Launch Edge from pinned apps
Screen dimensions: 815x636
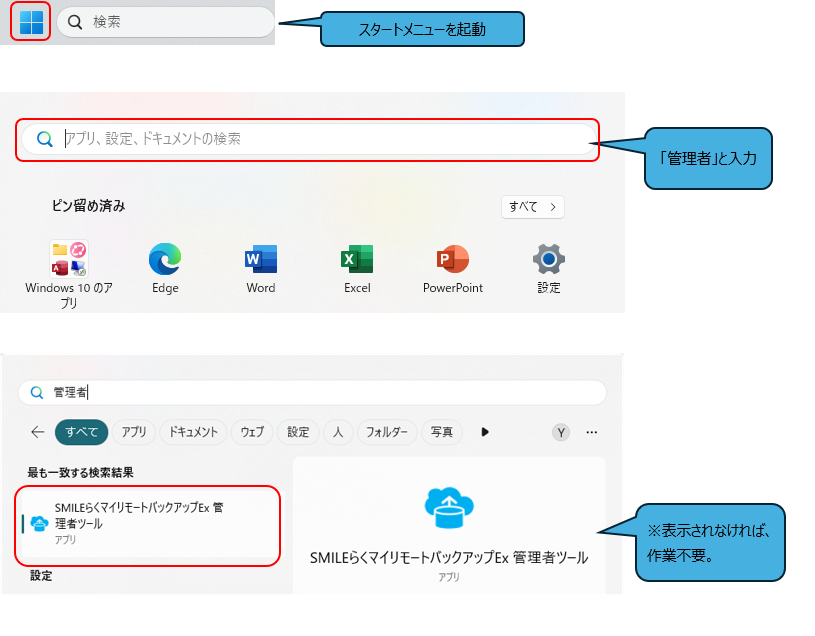(x=165, y=268)
